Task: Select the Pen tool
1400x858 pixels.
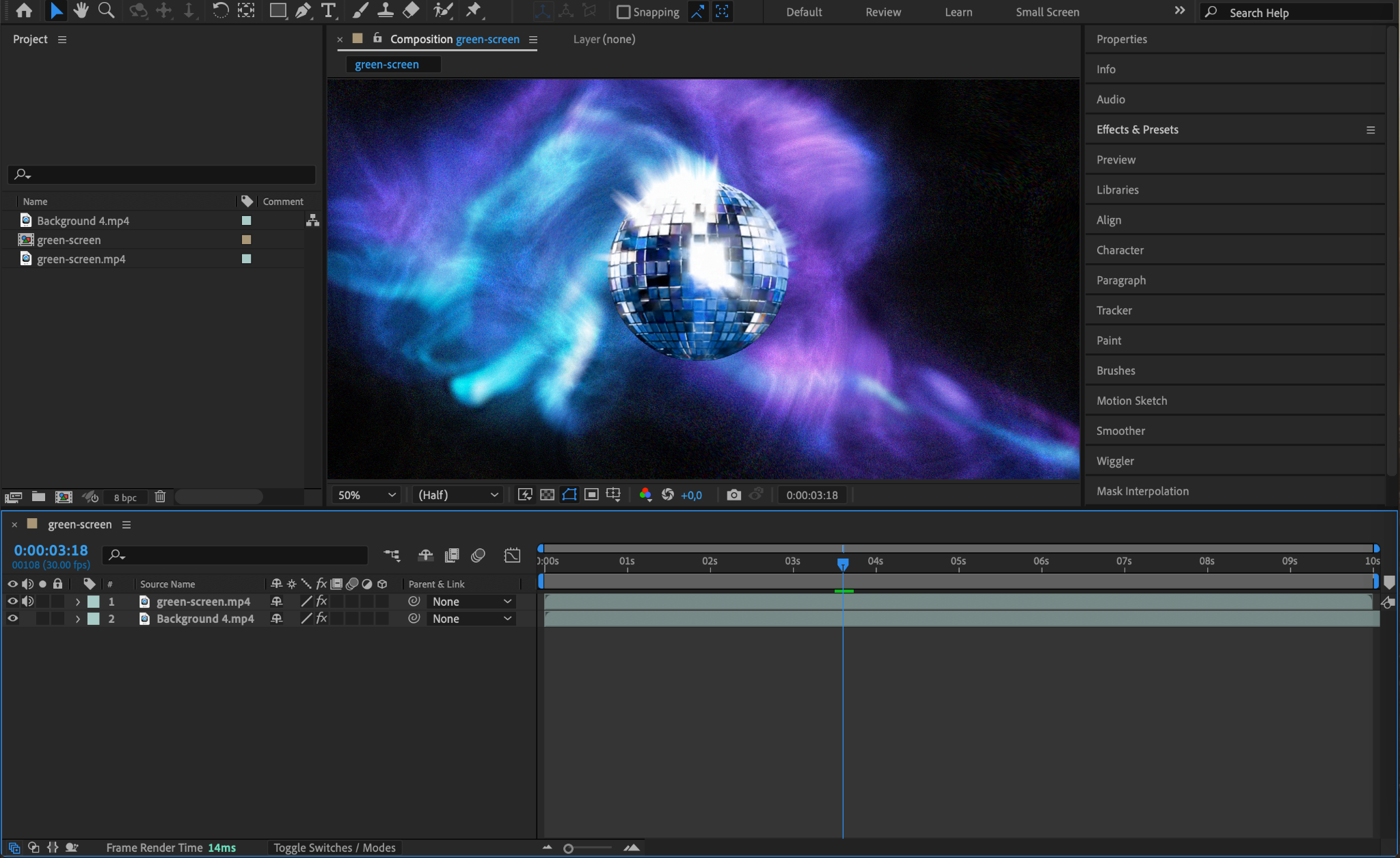Action: 303,10
